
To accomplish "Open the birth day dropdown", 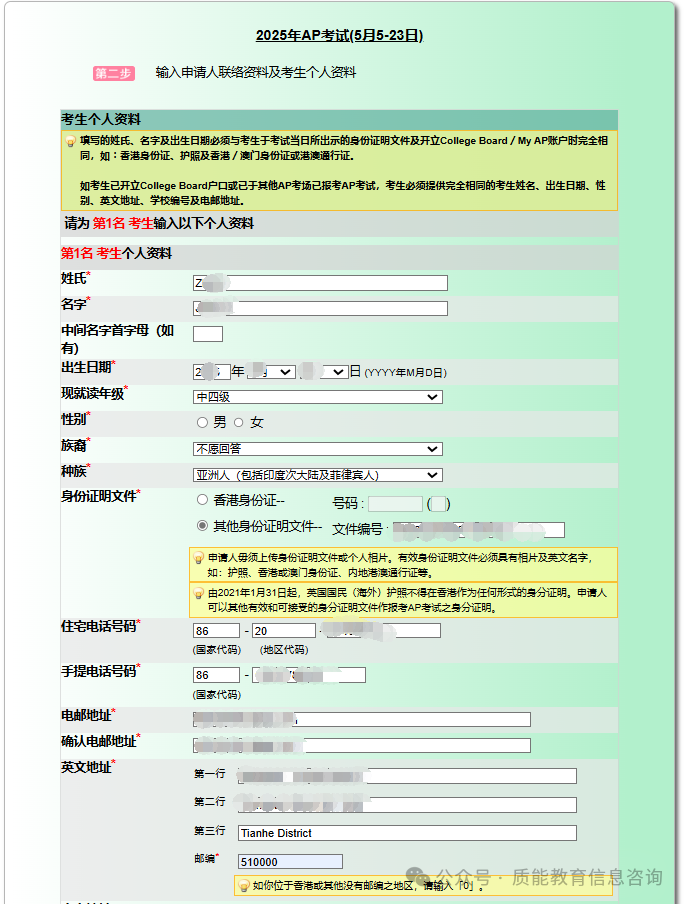I will tap(324, 372).
